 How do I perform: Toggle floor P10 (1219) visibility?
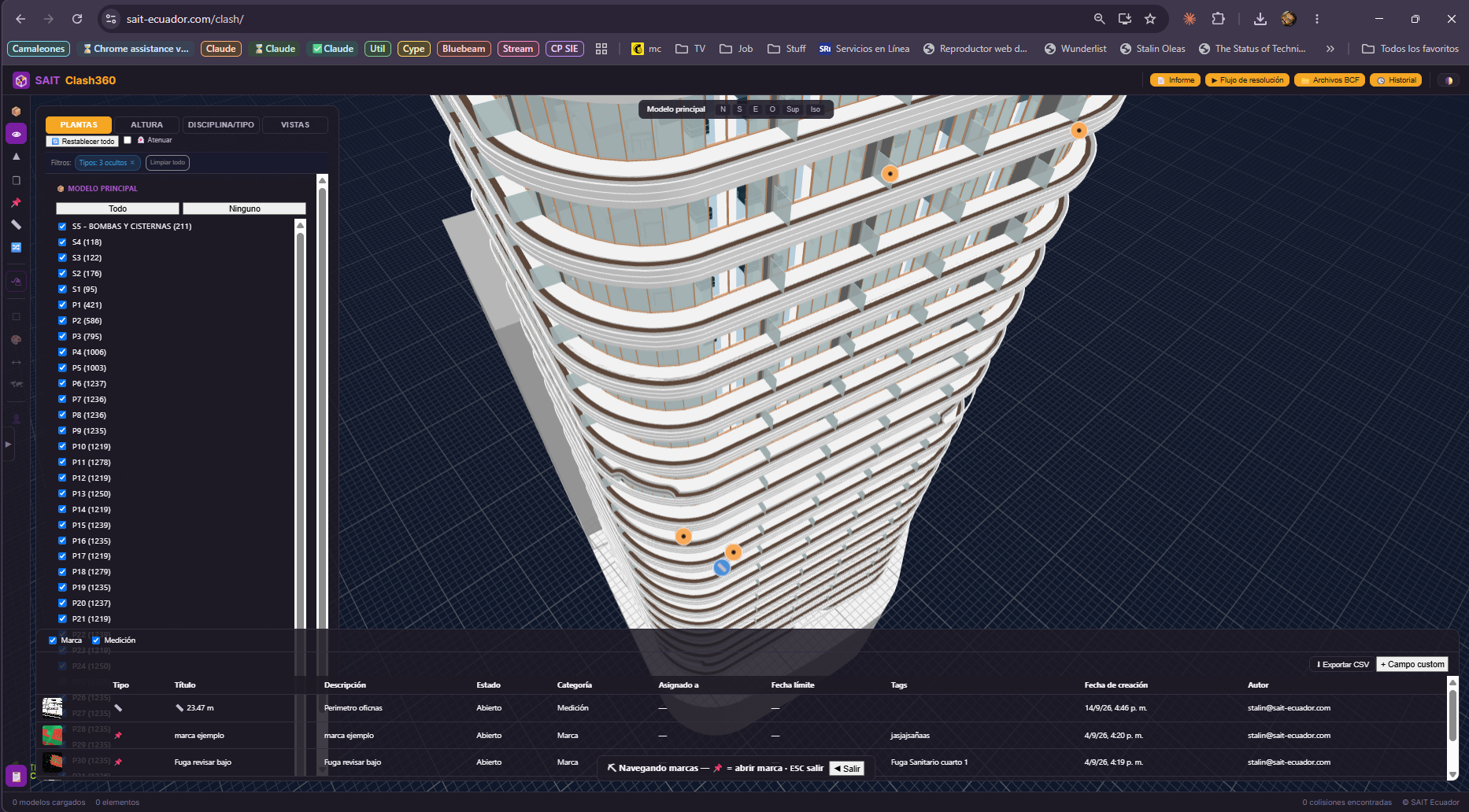[62, 447]
